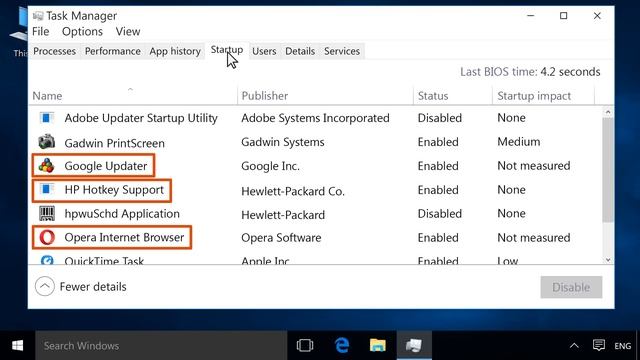
Task: Switch to the Users tab
Action: coord(264,51)
